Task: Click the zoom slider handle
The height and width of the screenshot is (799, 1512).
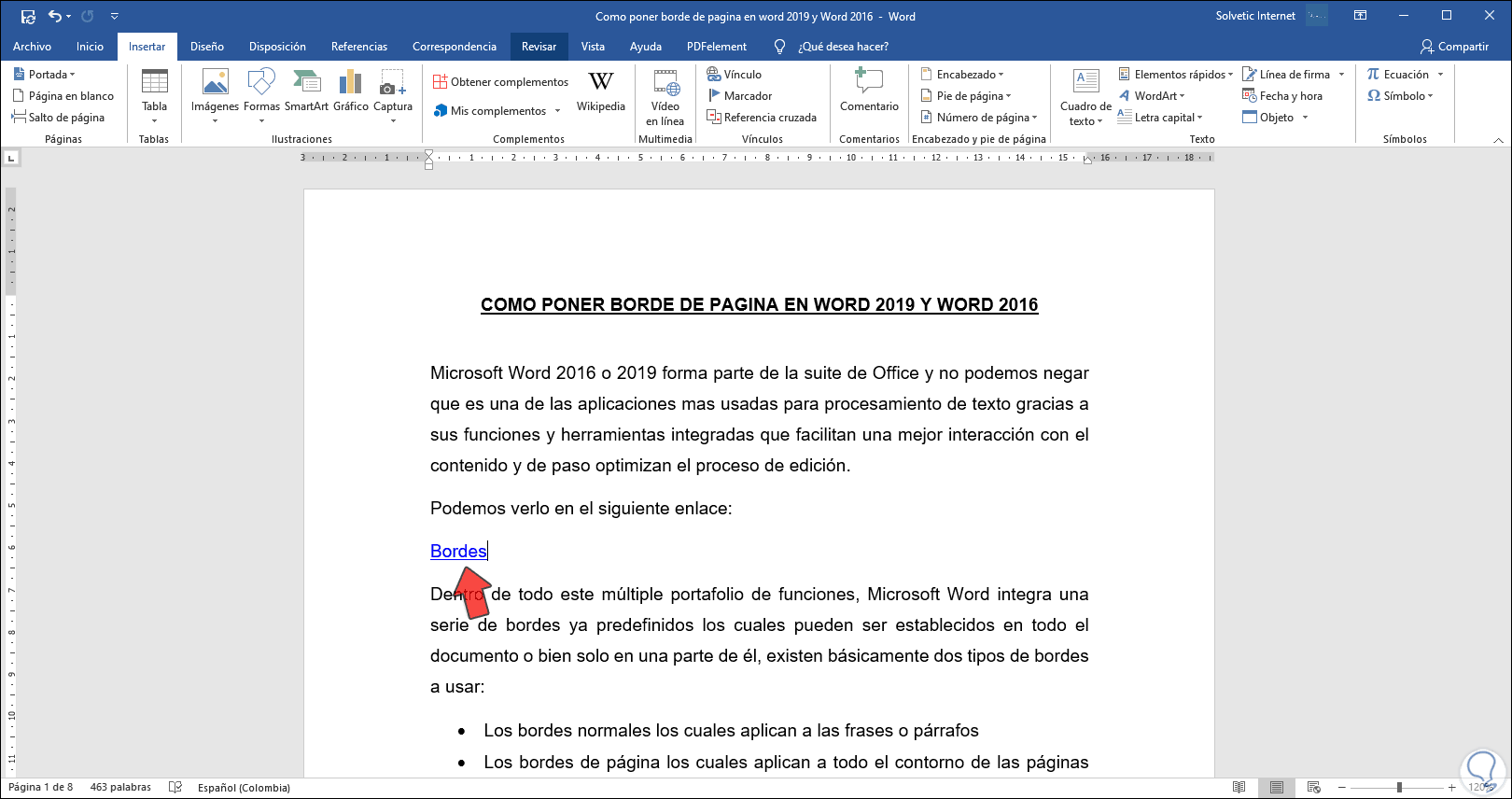Action: click(x=1399, y=788)
